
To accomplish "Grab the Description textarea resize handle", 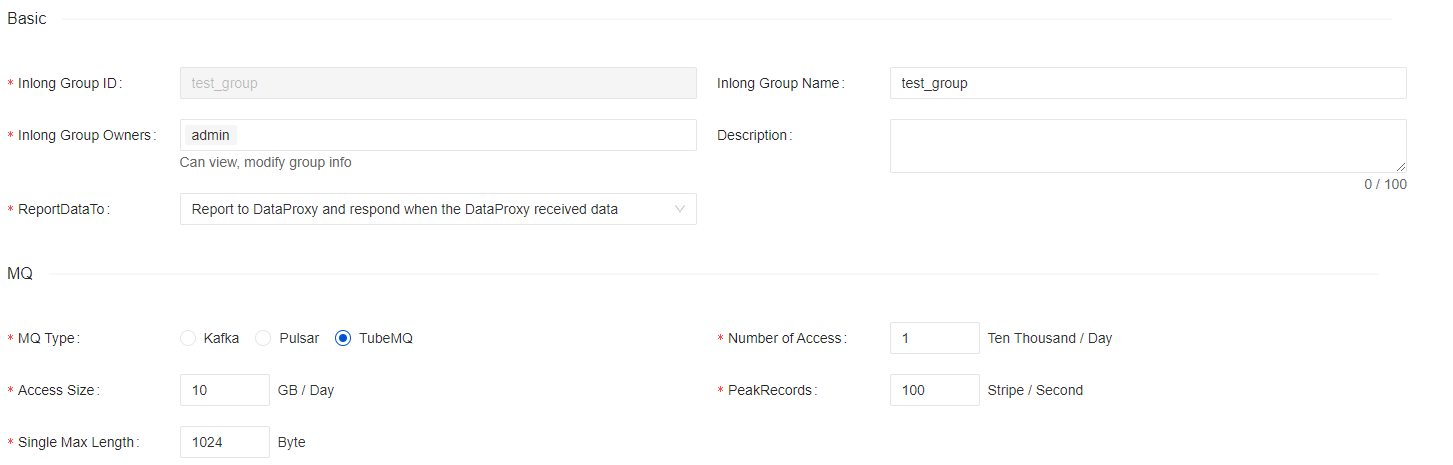I will (x=1400, y=166).
